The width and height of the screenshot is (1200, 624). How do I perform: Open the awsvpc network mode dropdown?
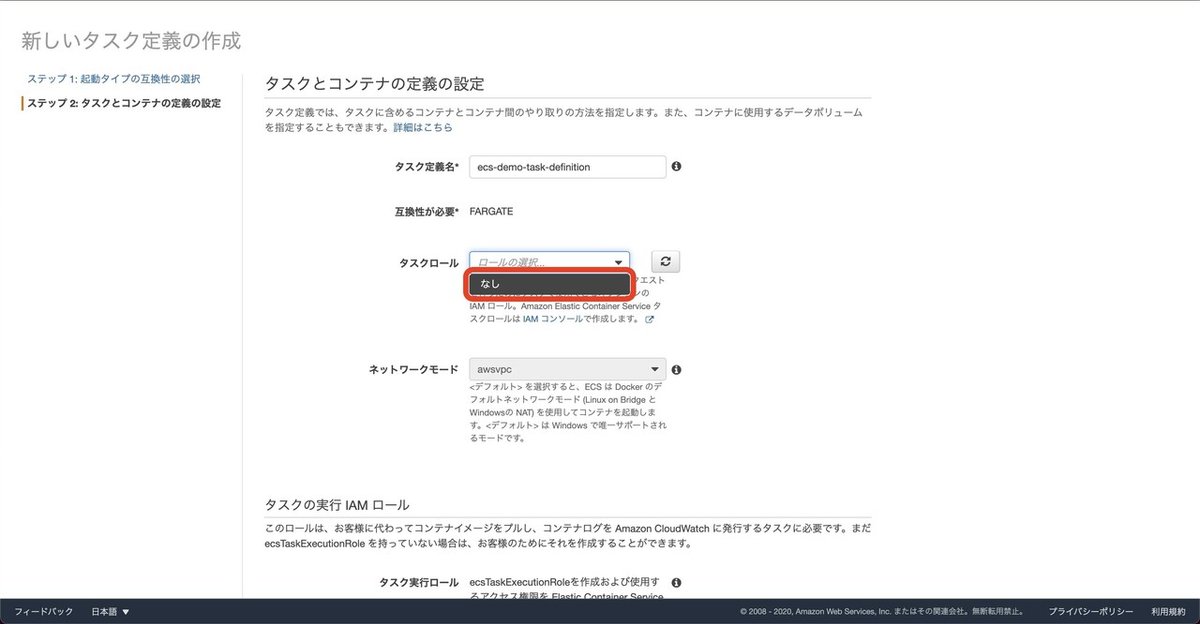567,369
